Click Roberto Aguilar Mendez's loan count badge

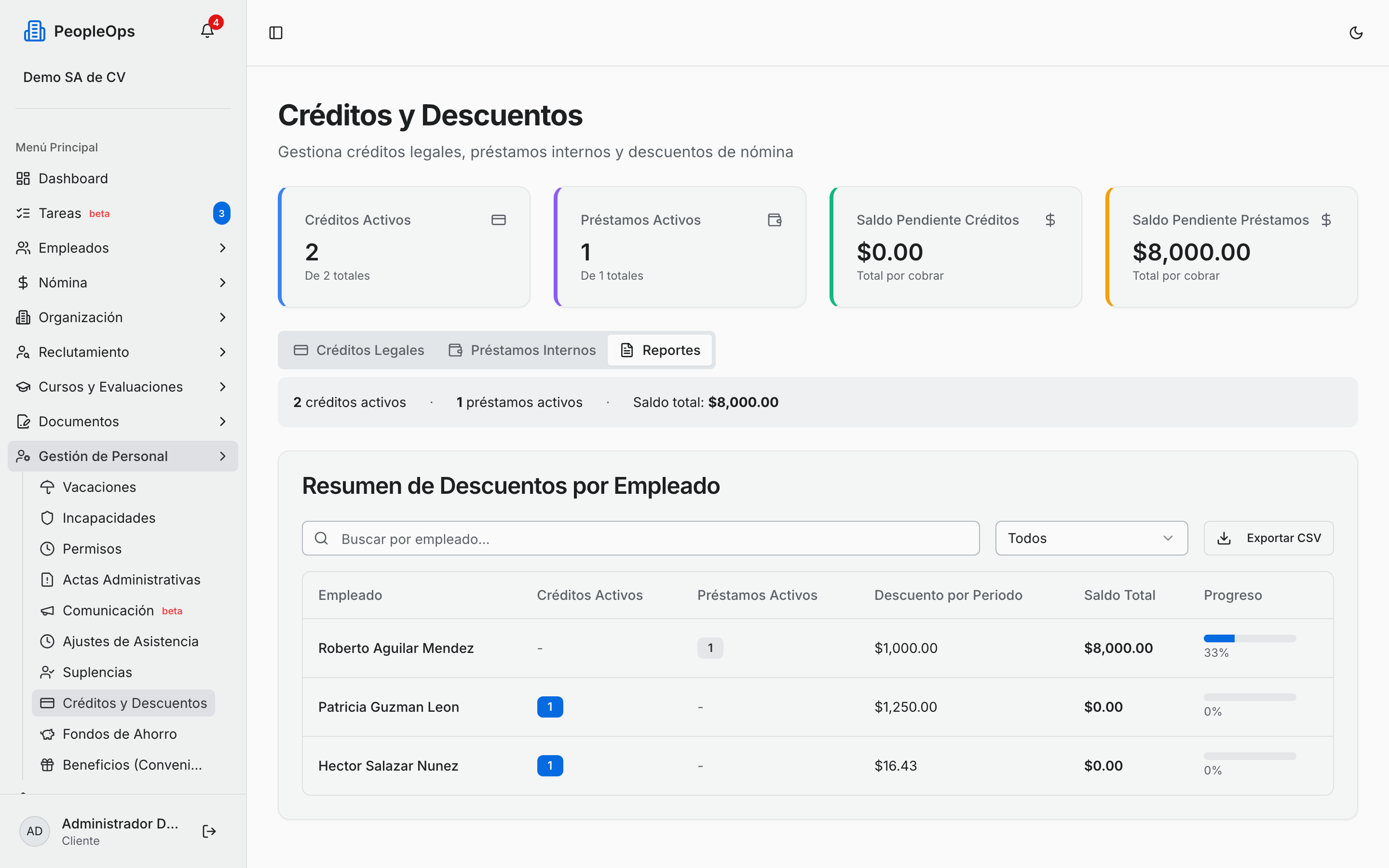[710, 648]
